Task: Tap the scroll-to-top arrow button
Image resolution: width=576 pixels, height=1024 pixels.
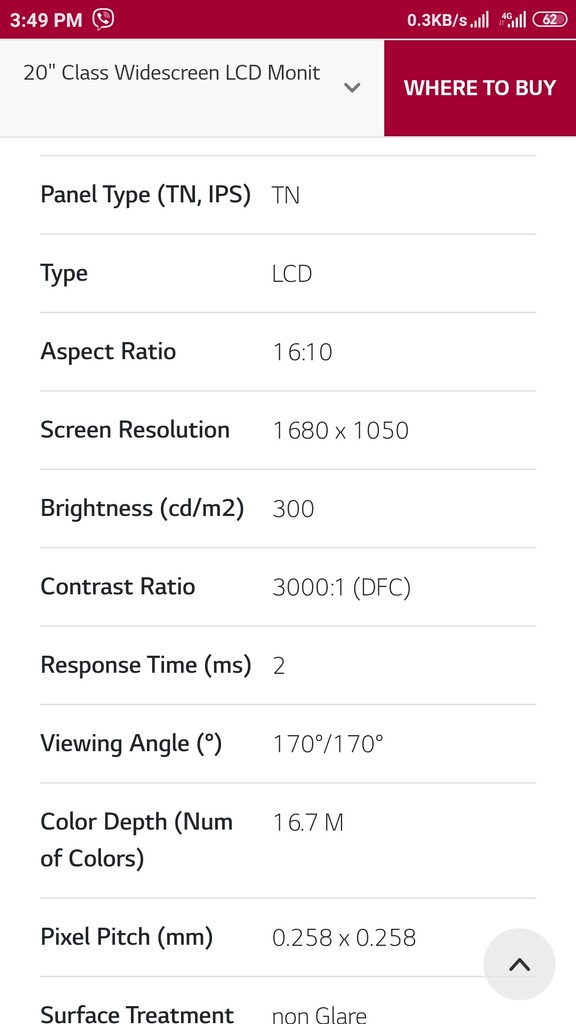Action: tap(519, 964)
